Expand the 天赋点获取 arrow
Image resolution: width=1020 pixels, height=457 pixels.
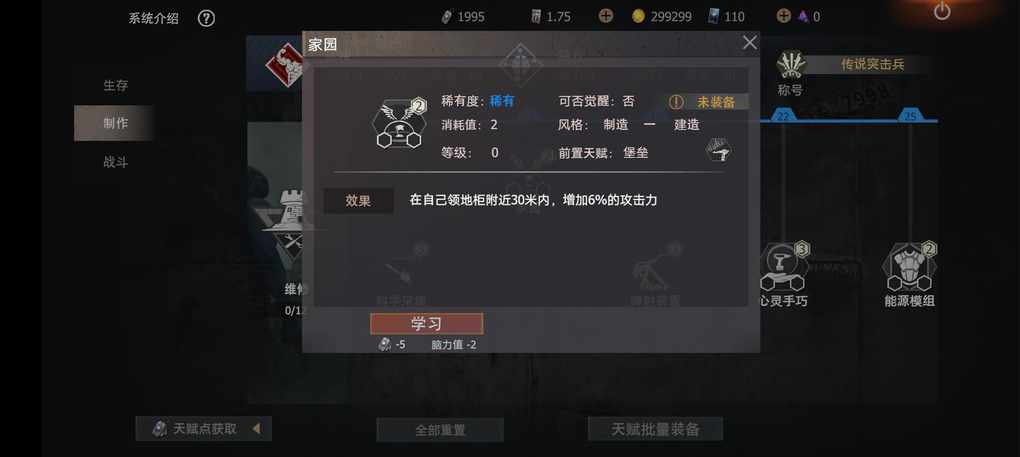(x=257, y=428)
